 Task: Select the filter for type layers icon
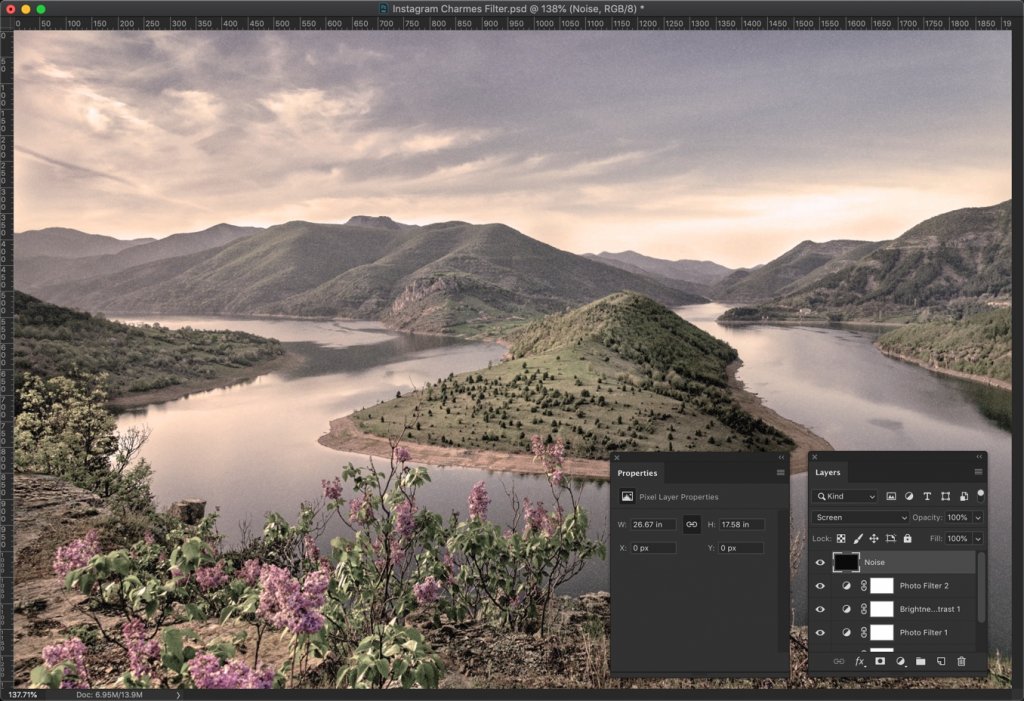[x=927, y=496]
